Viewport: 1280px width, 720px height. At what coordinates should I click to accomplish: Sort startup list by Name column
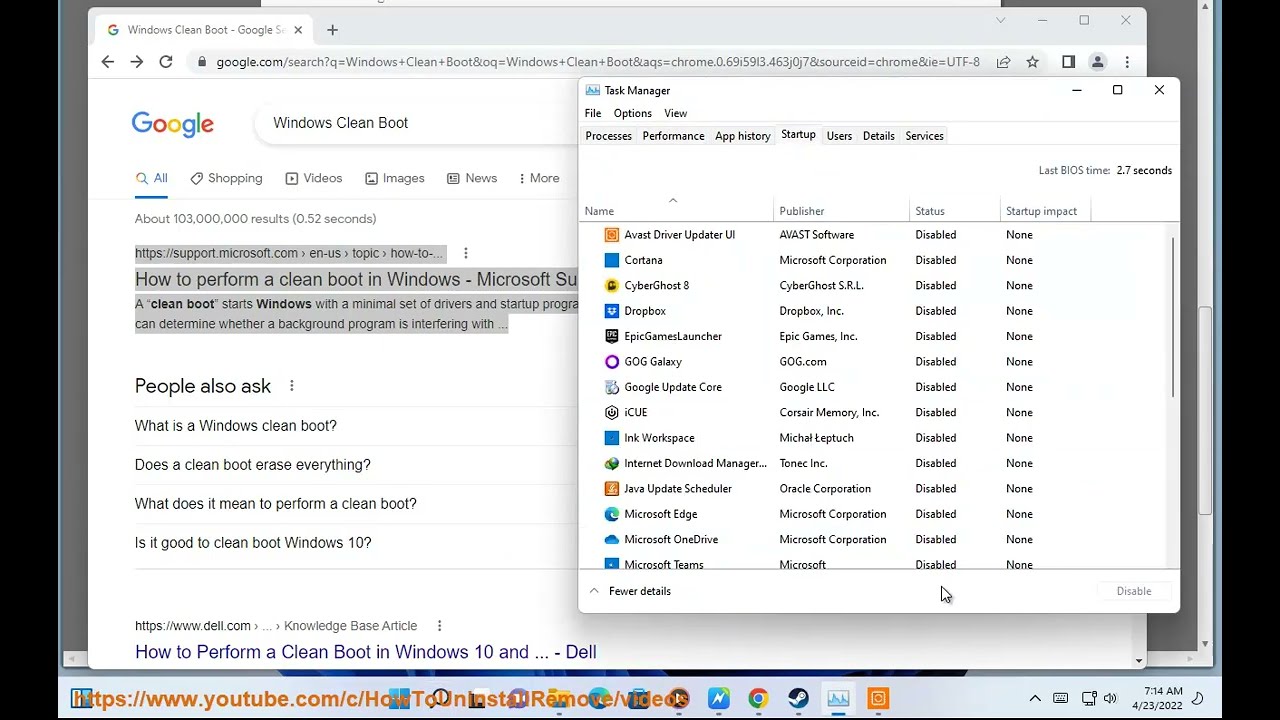coord(677,211)
